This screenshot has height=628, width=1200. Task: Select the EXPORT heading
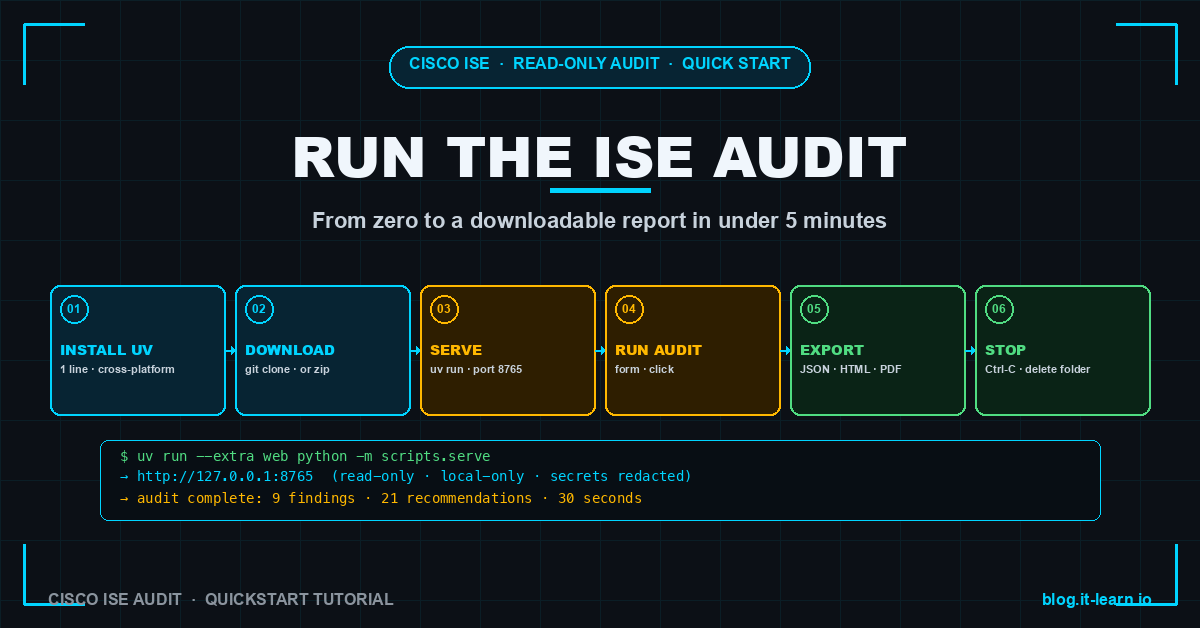[x=831, y=350]
